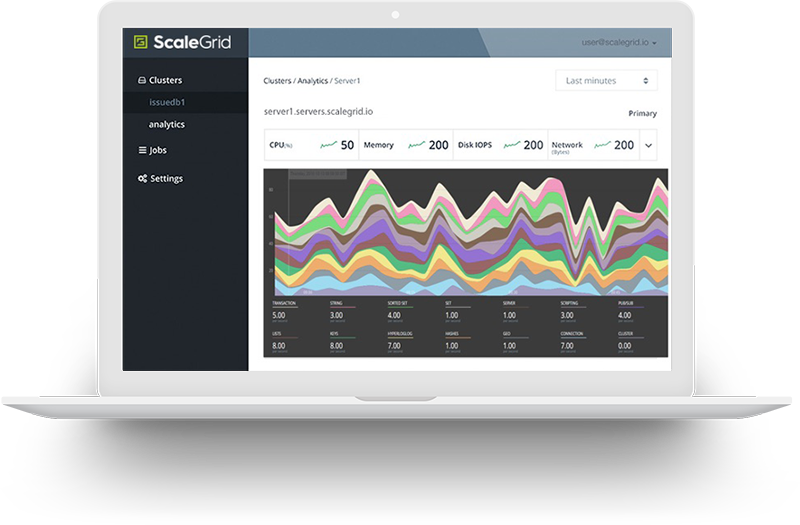The image size is (800, 525).
Task: Select the Memory metric tab
Action: coord(406,145)
